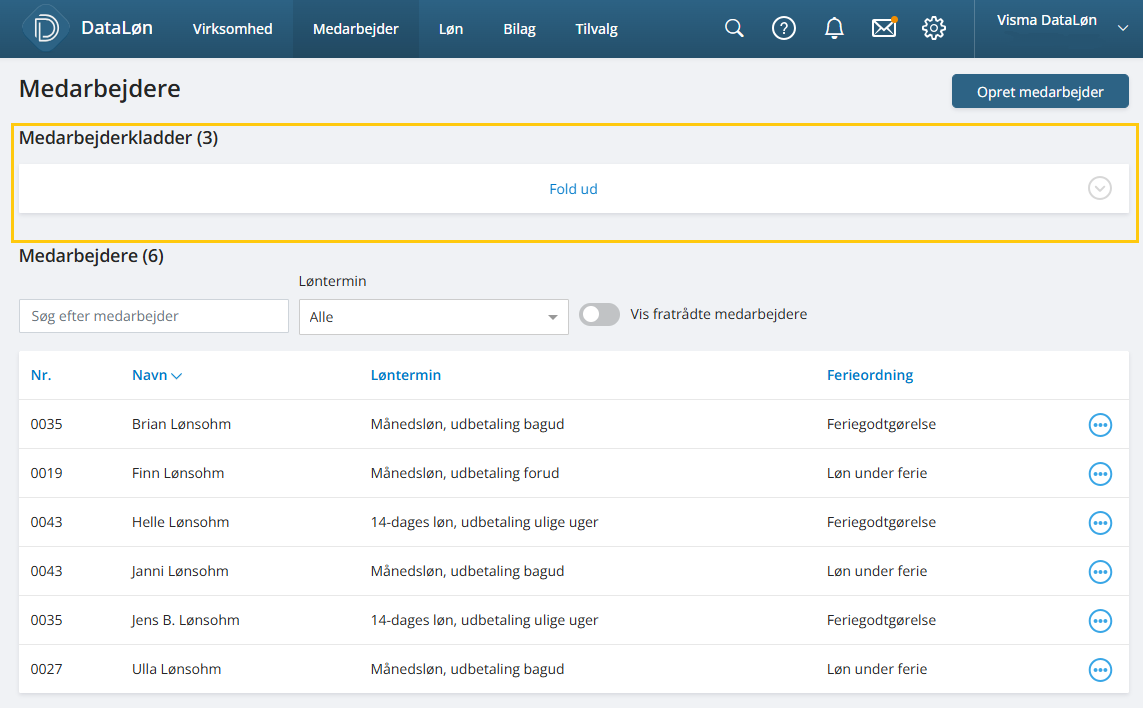1143x708 pixels.
Task: Click the DataLøn logo
Action: (x=47, y=28)
